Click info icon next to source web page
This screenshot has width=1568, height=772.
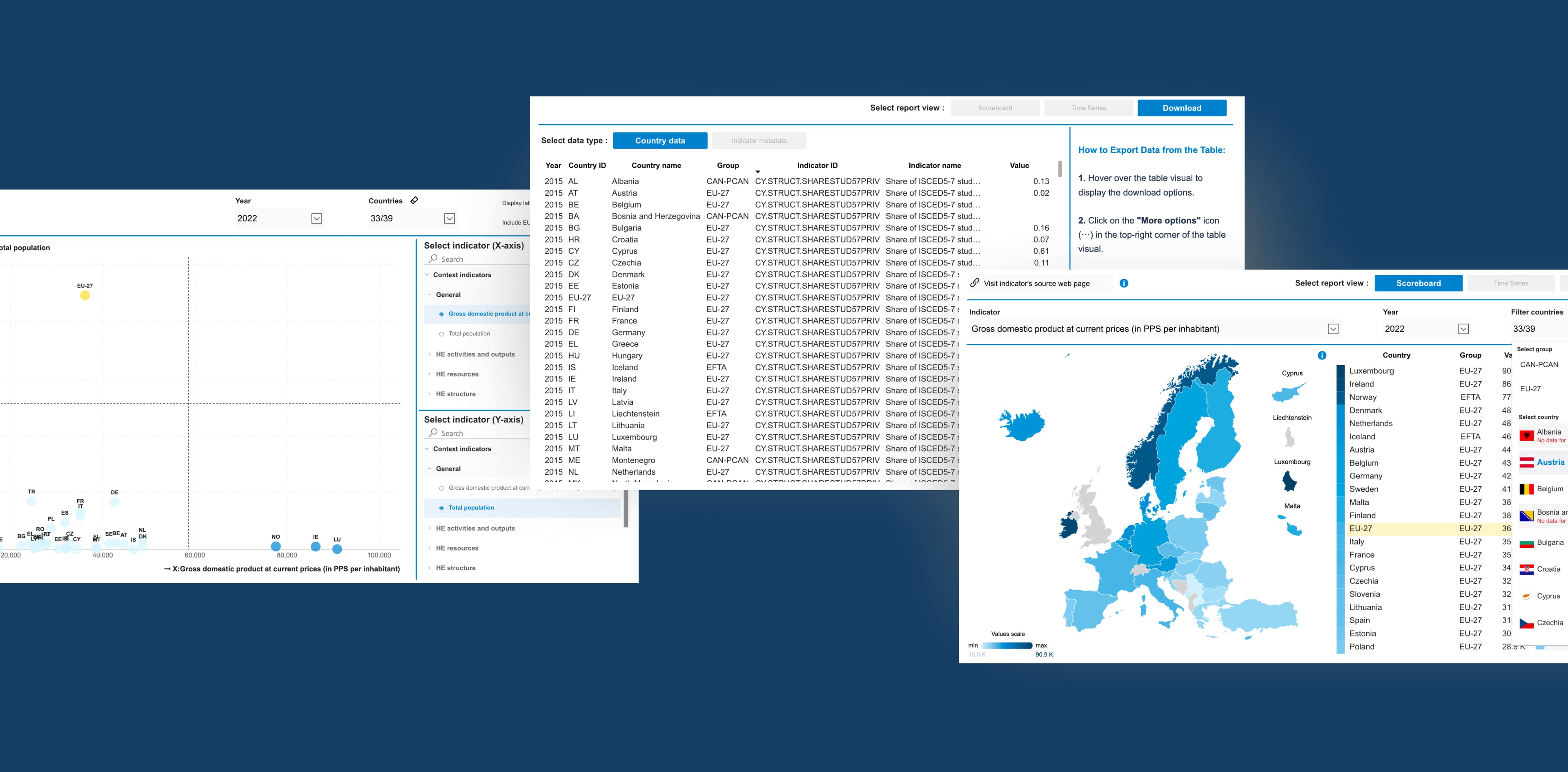1124,283
